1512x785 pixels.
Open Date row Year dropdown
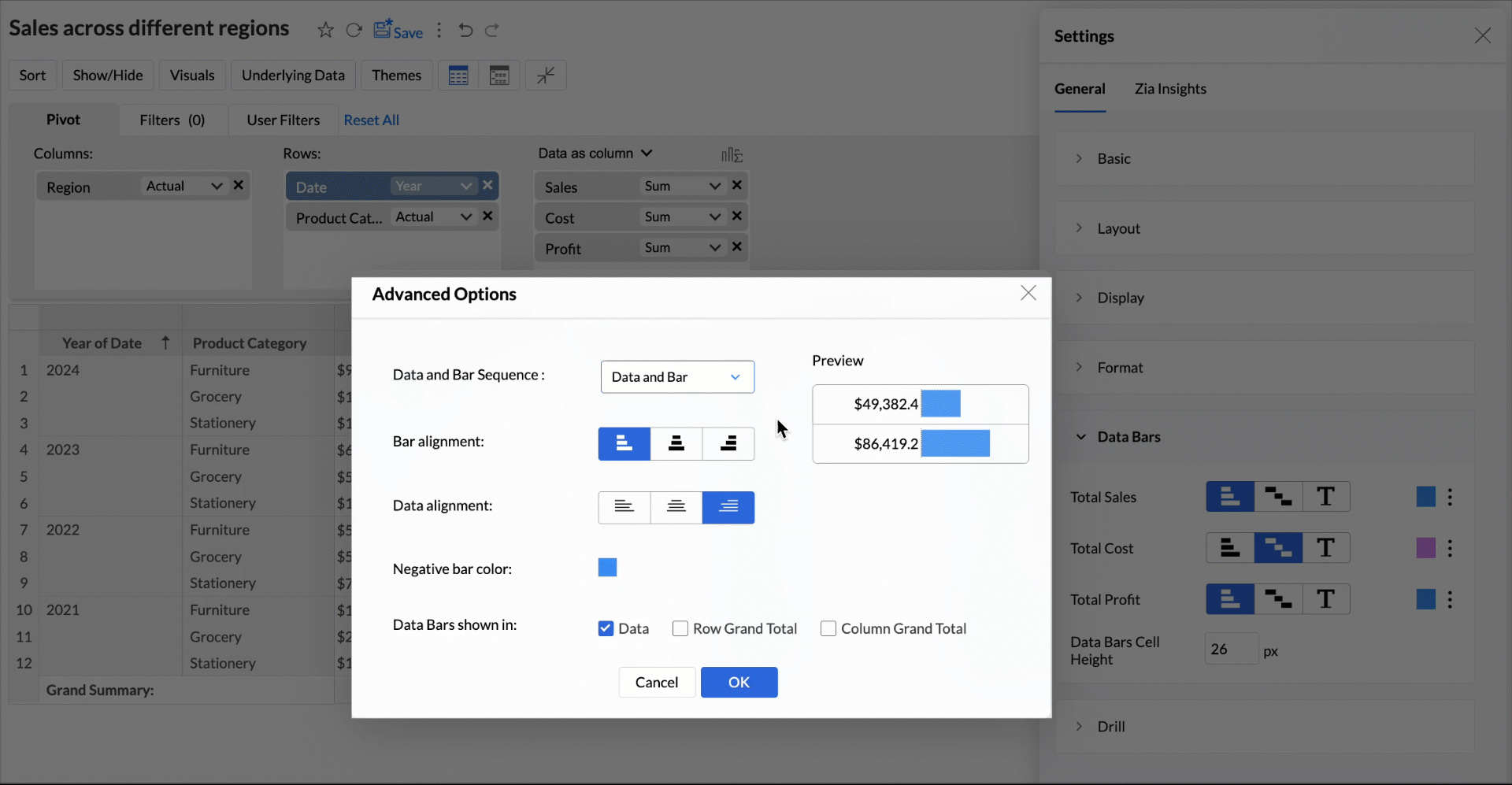pos(433,187)
